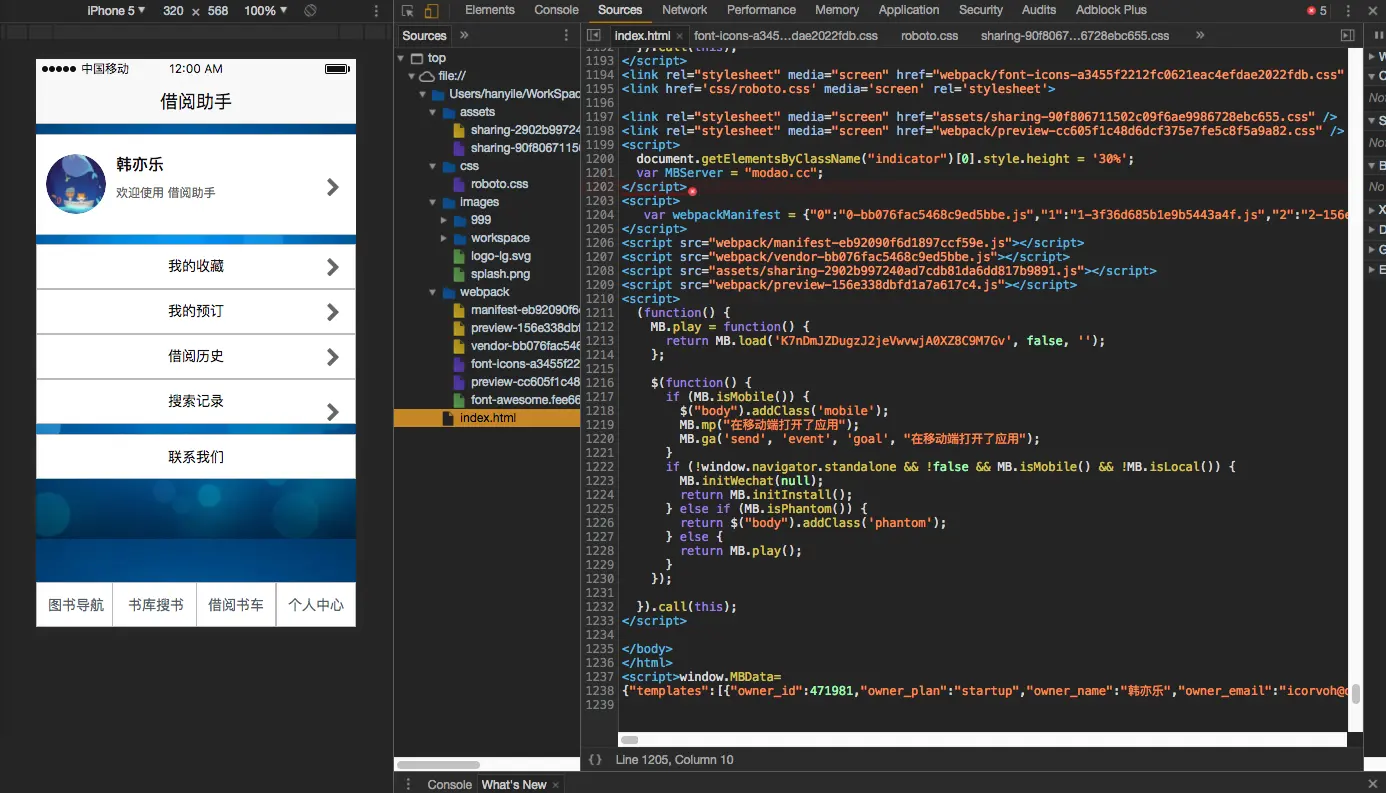Click the pretty print braces icon
1386x793 pixels.
point(595,760)
